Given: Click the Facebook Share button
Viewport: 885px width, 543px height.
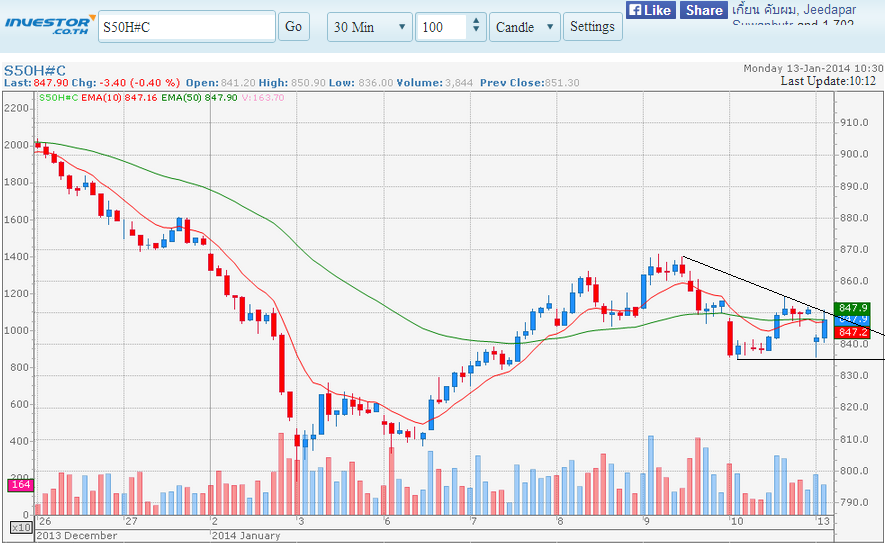Looking at the screenshot, I should click(x=703, y=10).
